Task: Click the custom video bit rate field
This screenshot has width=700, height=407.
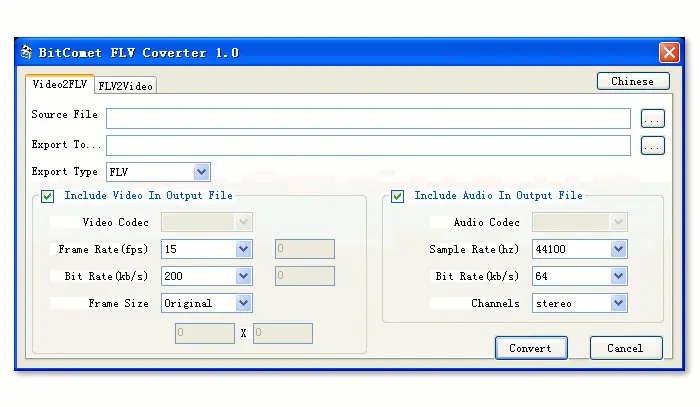Action: point(305,276)
